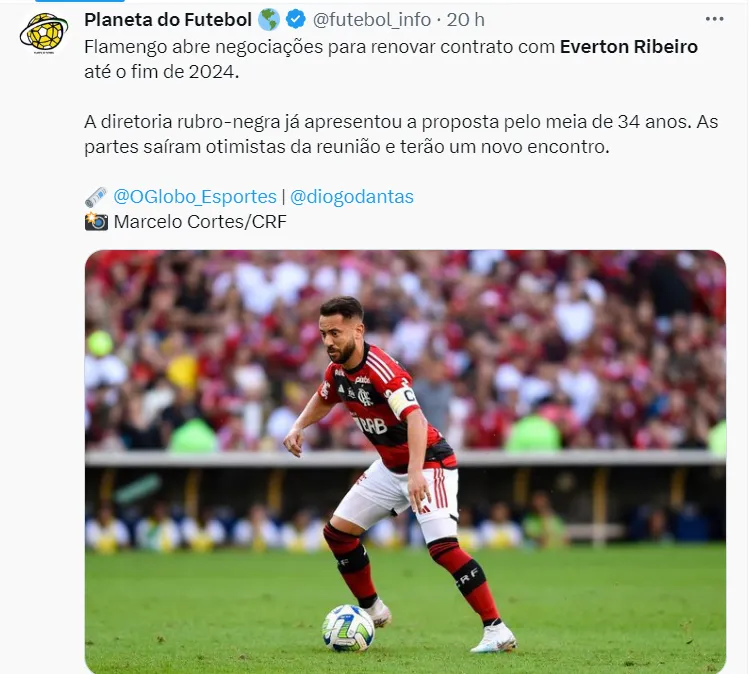The height and width of the screenshot is (674, 749).
Task: Click the camera flash emoji
Action: click(x=96, y=222)
